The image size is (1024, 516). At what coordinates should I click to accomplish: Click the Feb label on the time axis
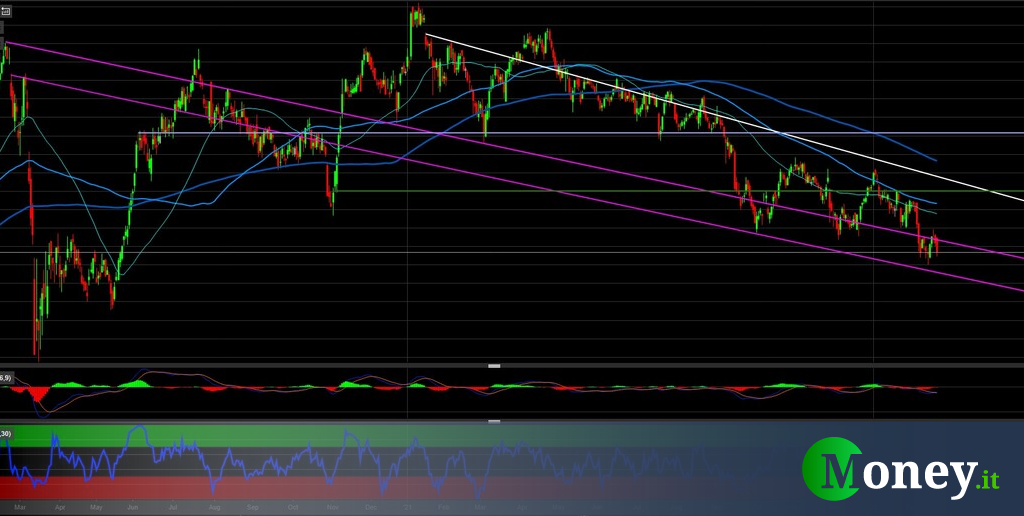[x=445, y=506]
